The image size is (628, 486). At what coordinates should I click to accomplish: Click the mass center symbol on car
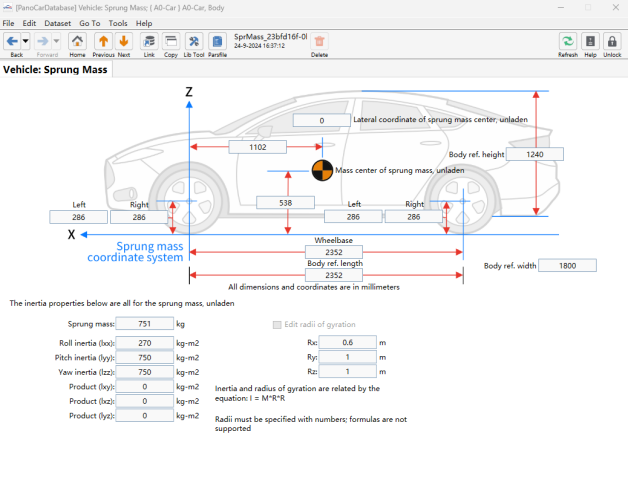pos(322,170)
